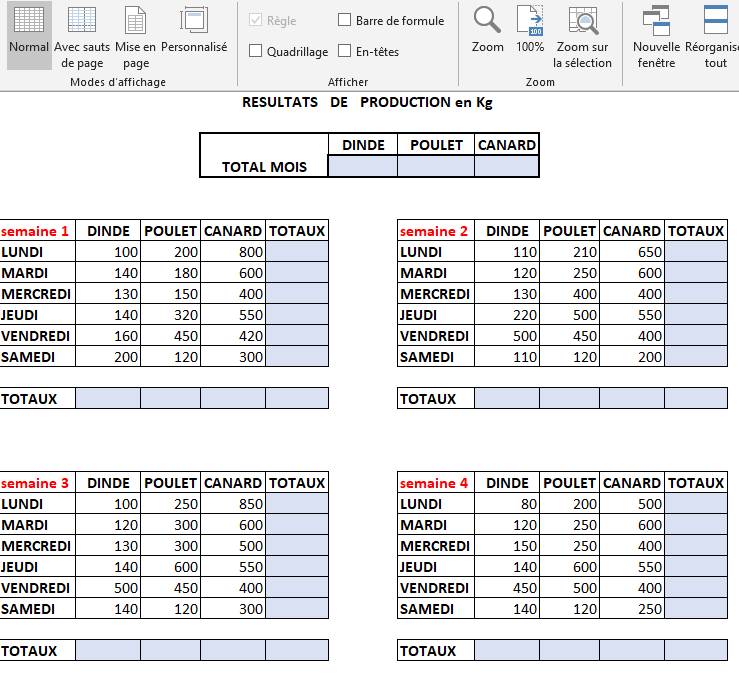The width and height of the screenshot is (739, 677).
Task: Click the RESULTATS DE PRODUCTION title
Action: (367, 102)
